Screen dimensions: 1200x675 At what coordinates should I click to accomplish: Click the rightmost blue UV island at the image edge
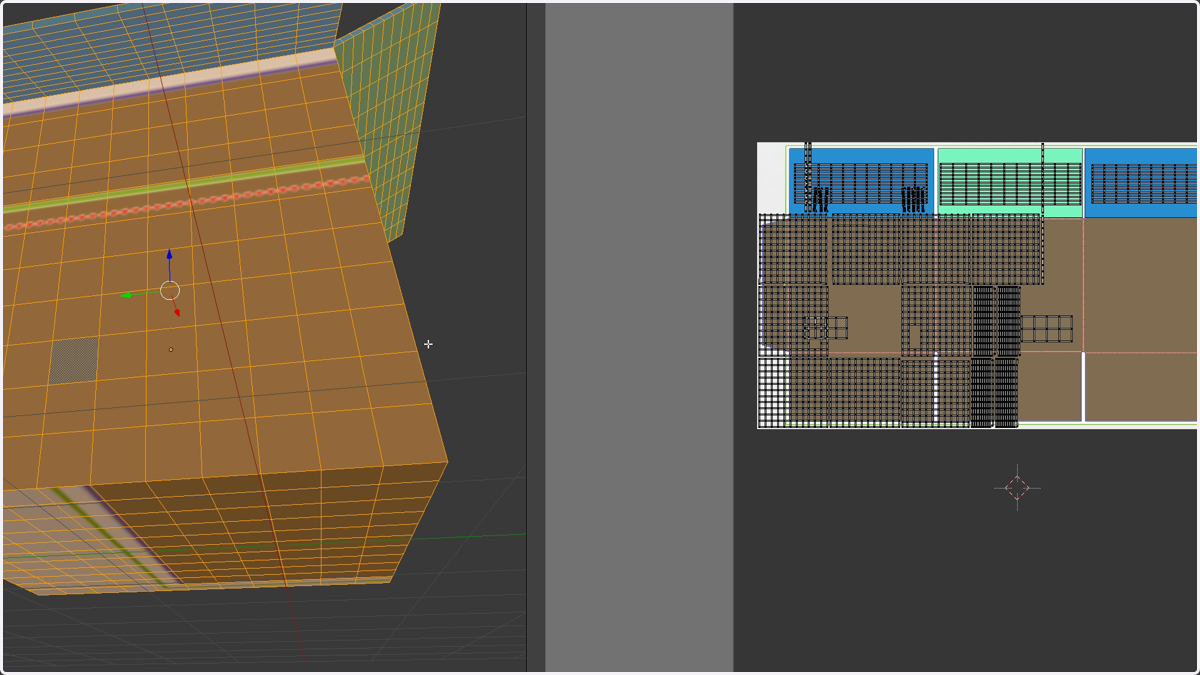1141,182
